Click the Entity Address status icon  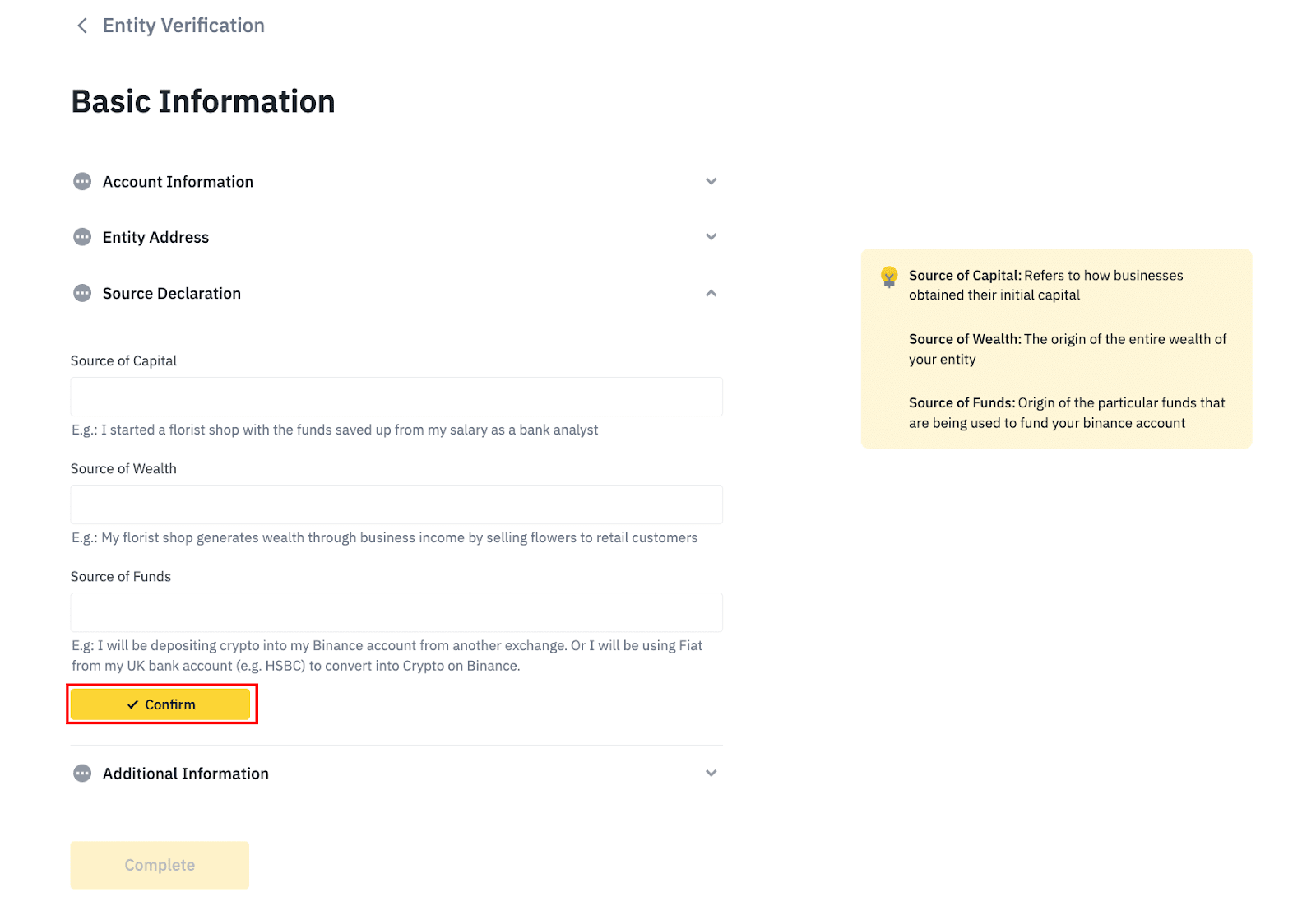(82, 237)
